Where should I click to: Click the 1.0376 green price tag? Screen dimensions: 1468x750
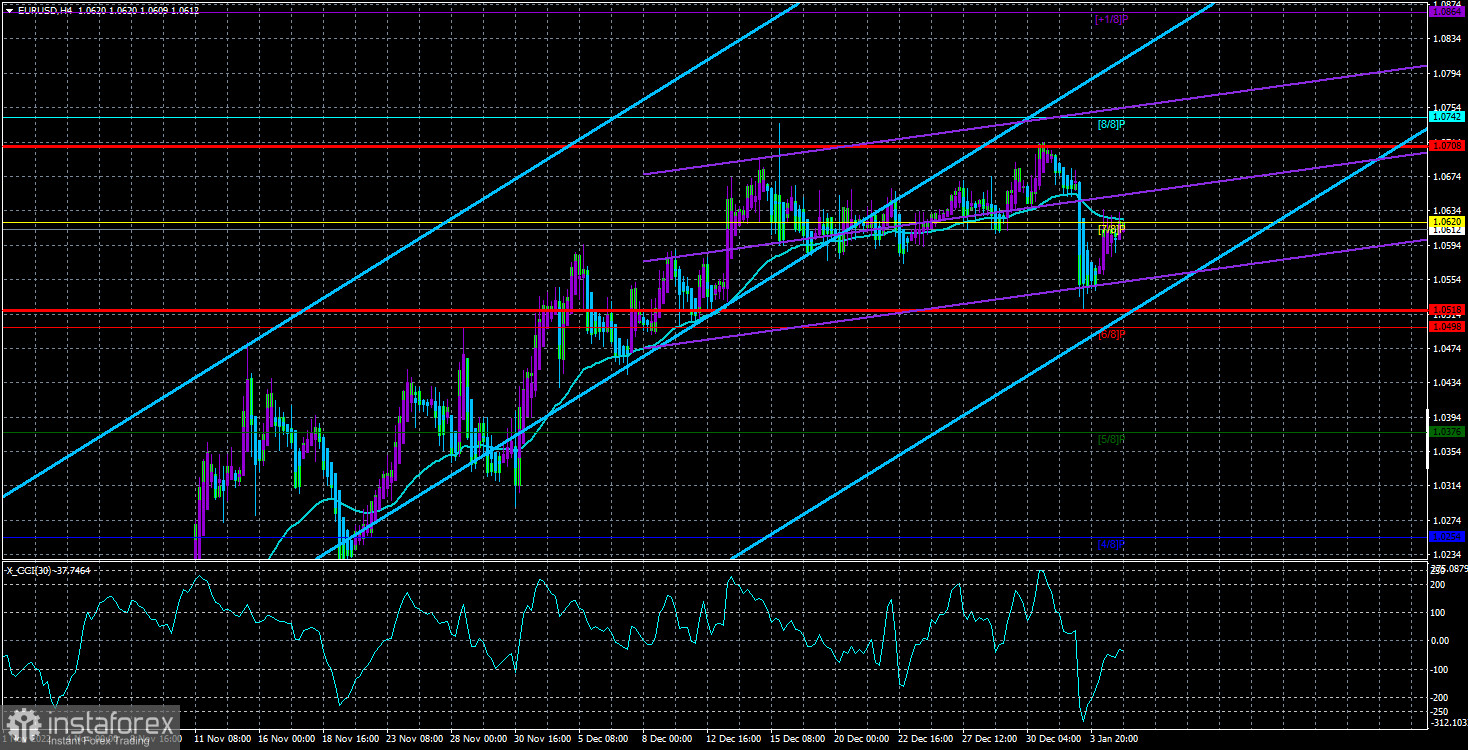point(1447,432)
